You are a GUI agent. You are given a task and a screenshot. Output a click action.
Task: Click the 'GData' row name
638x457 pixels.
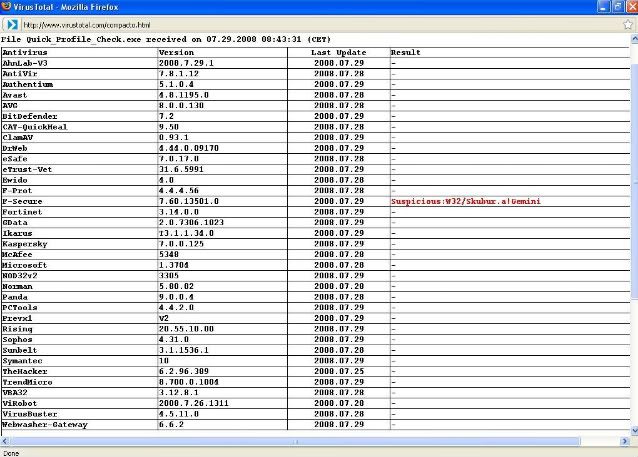coord(15,222)
